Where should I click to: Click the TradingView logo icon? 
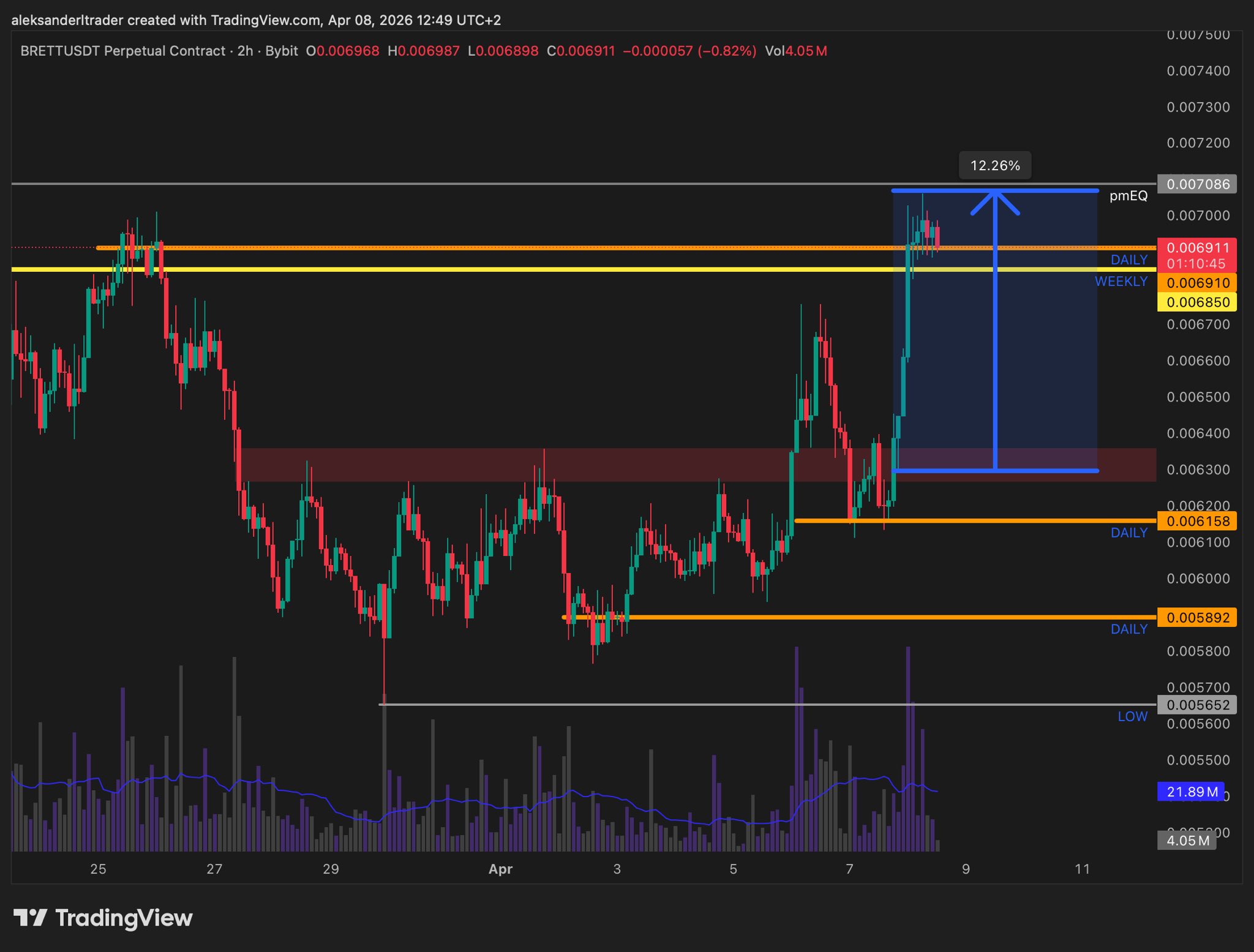[30, 918]
